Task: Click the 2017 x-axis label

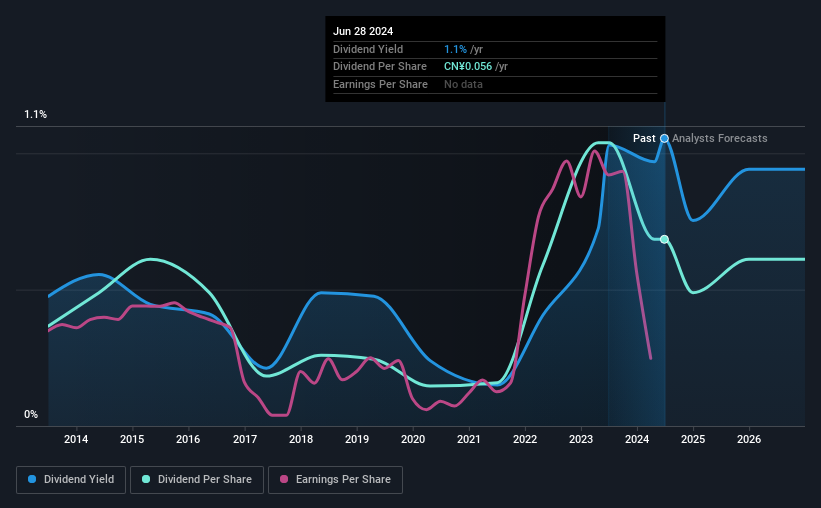Action: 245,439
